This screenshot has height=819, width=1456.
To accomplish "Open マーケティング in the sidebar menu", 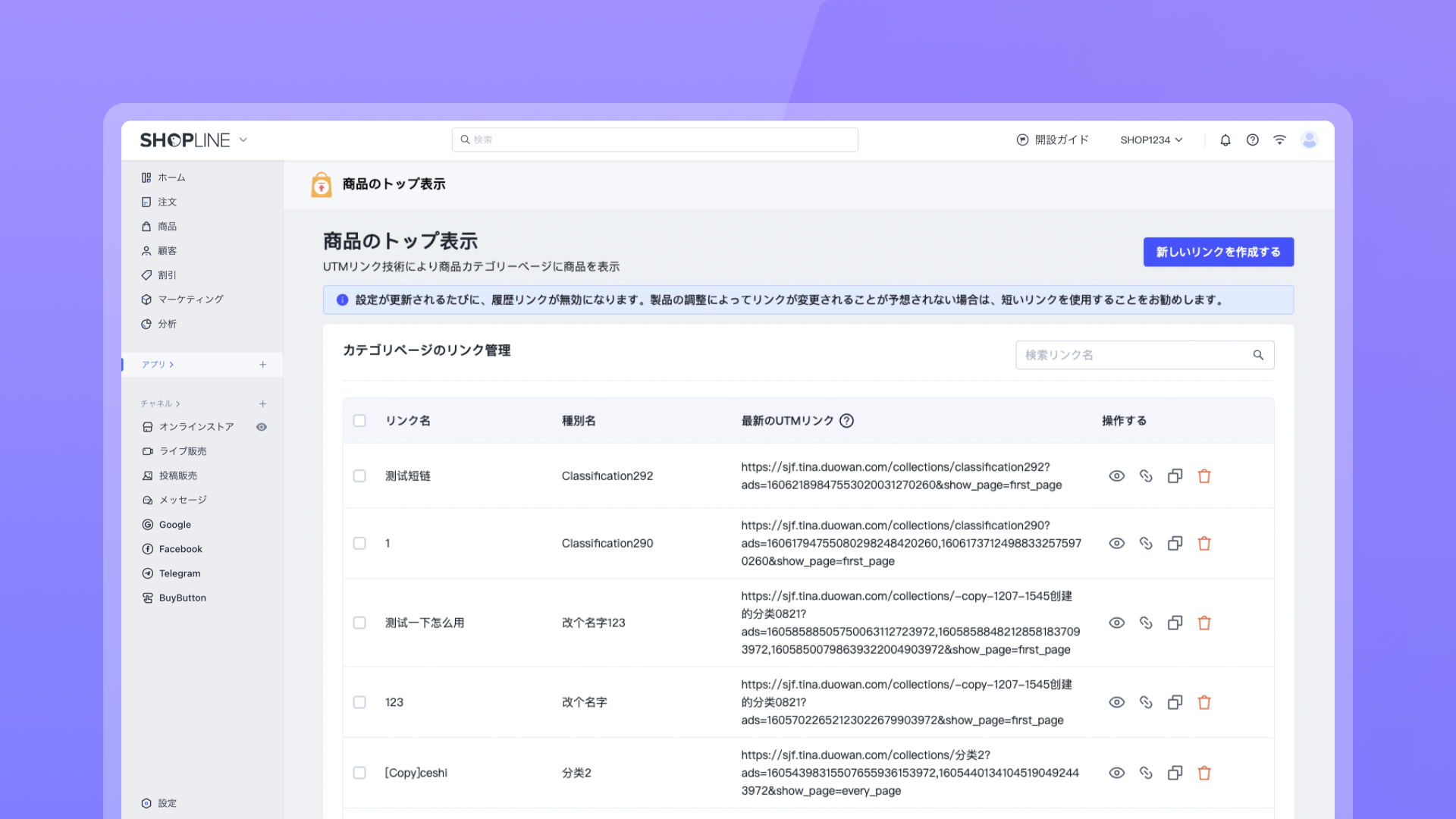I will (x=190, y=300).
